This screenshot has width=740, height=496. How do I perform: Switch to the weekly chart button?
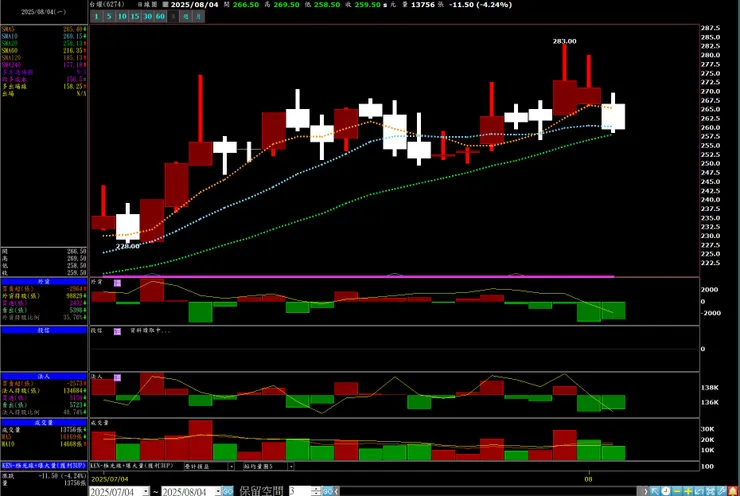[186, 17]
